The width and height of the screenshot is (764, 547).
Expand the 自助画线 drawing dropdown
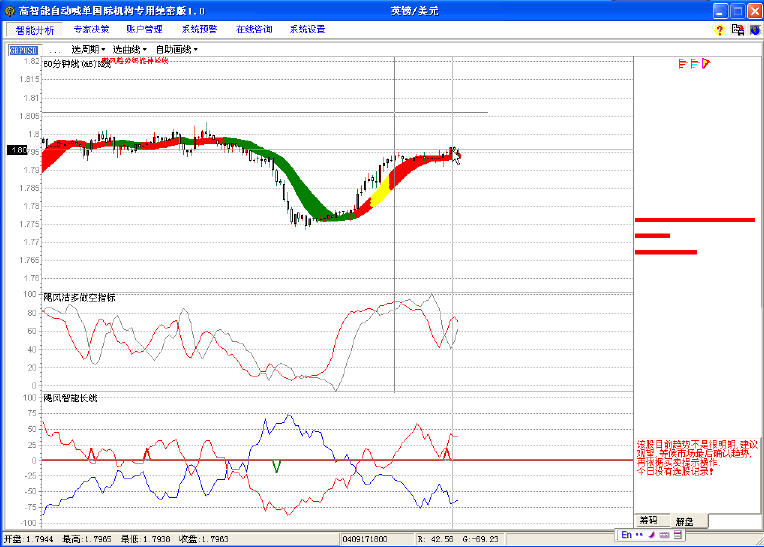(x=176, y=49)
